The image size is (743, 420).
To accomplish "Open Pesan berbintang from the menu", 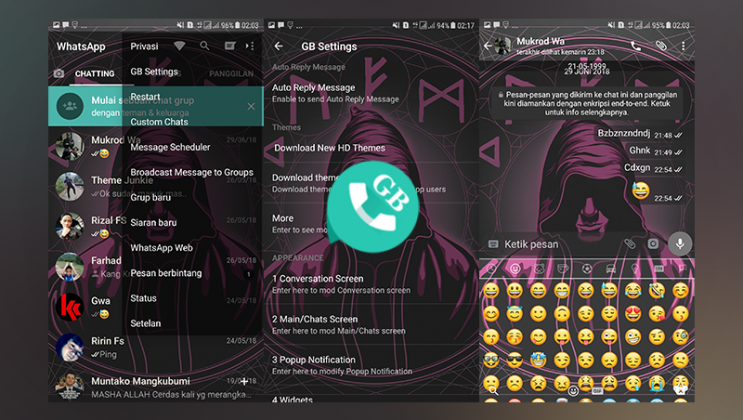I will (x=166, y=273).
